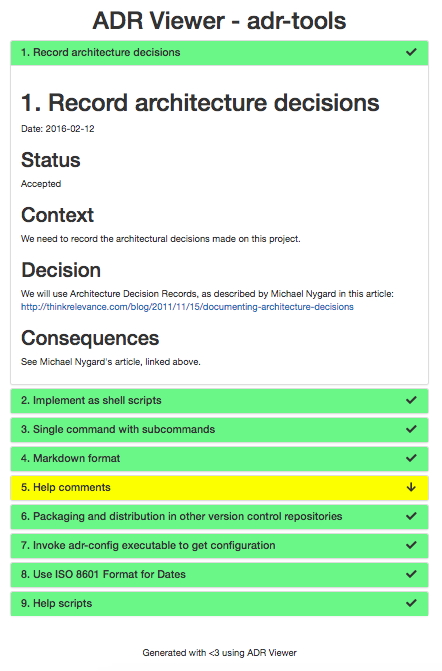Expand Packaging and distribution record
The image size is (442, 671).
point(219,517)
